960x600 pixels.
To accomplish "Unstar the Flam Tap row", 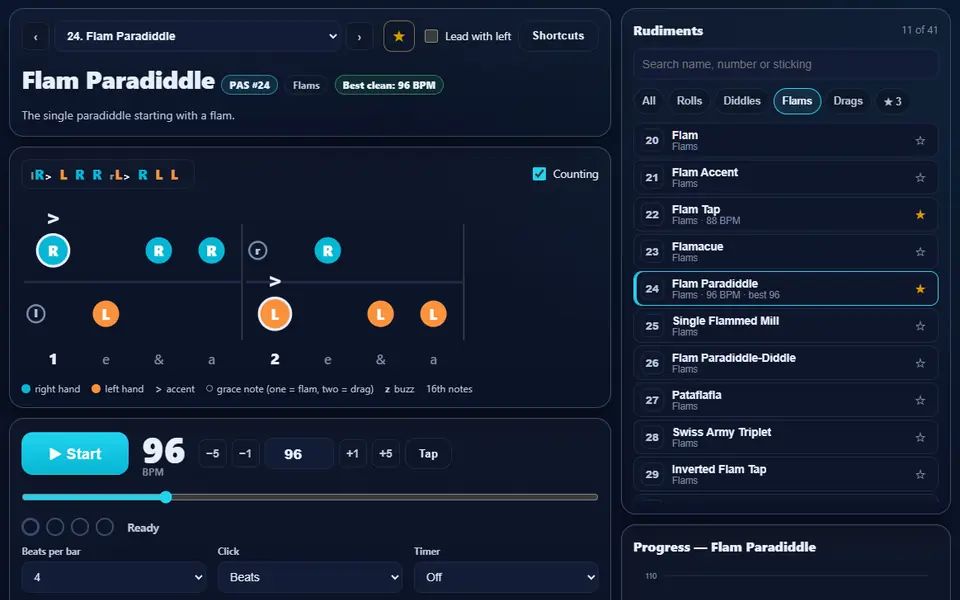I will (920, 215).
